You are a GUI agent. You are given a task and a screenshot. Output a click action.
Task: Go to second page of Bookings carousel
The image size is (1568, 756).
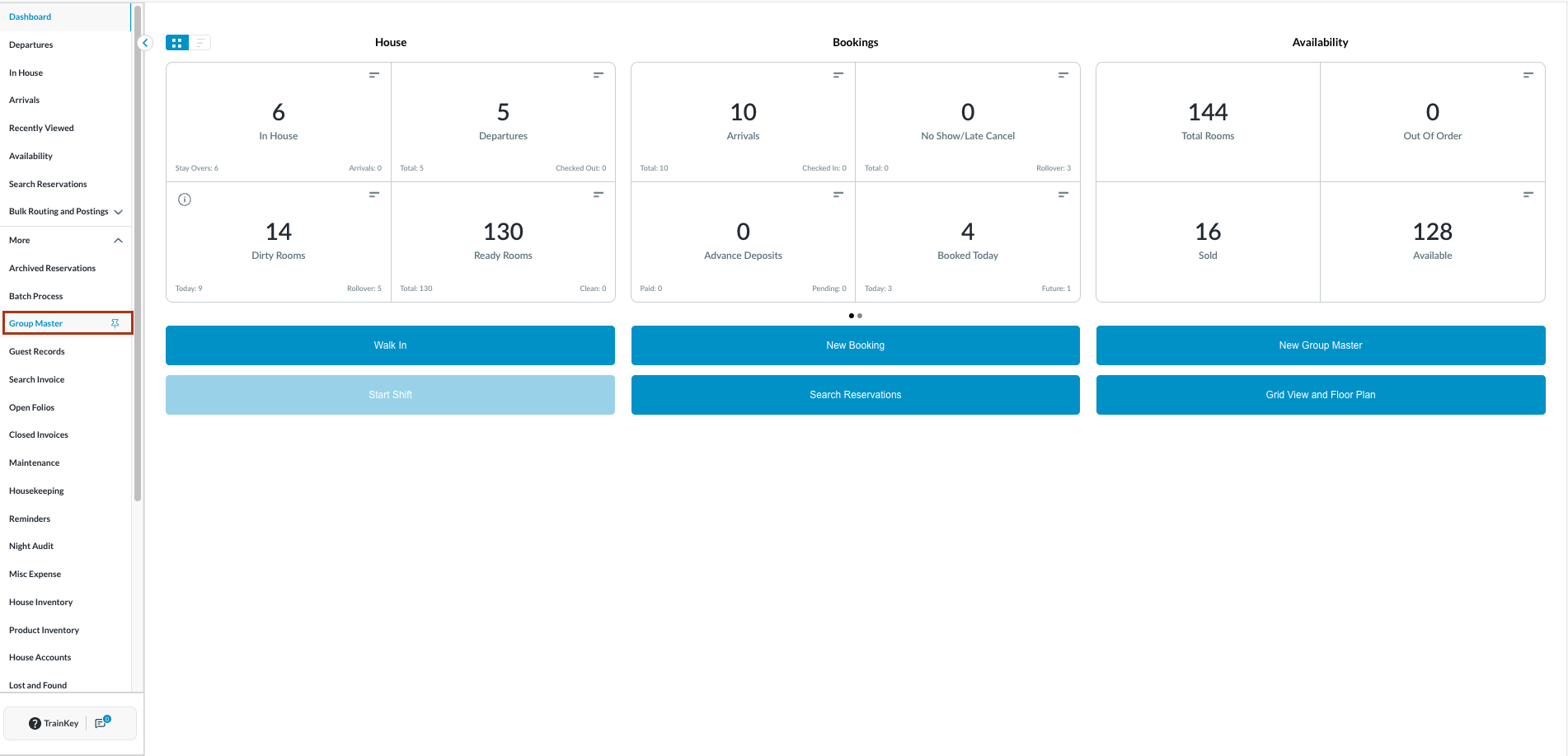point(860,316)
